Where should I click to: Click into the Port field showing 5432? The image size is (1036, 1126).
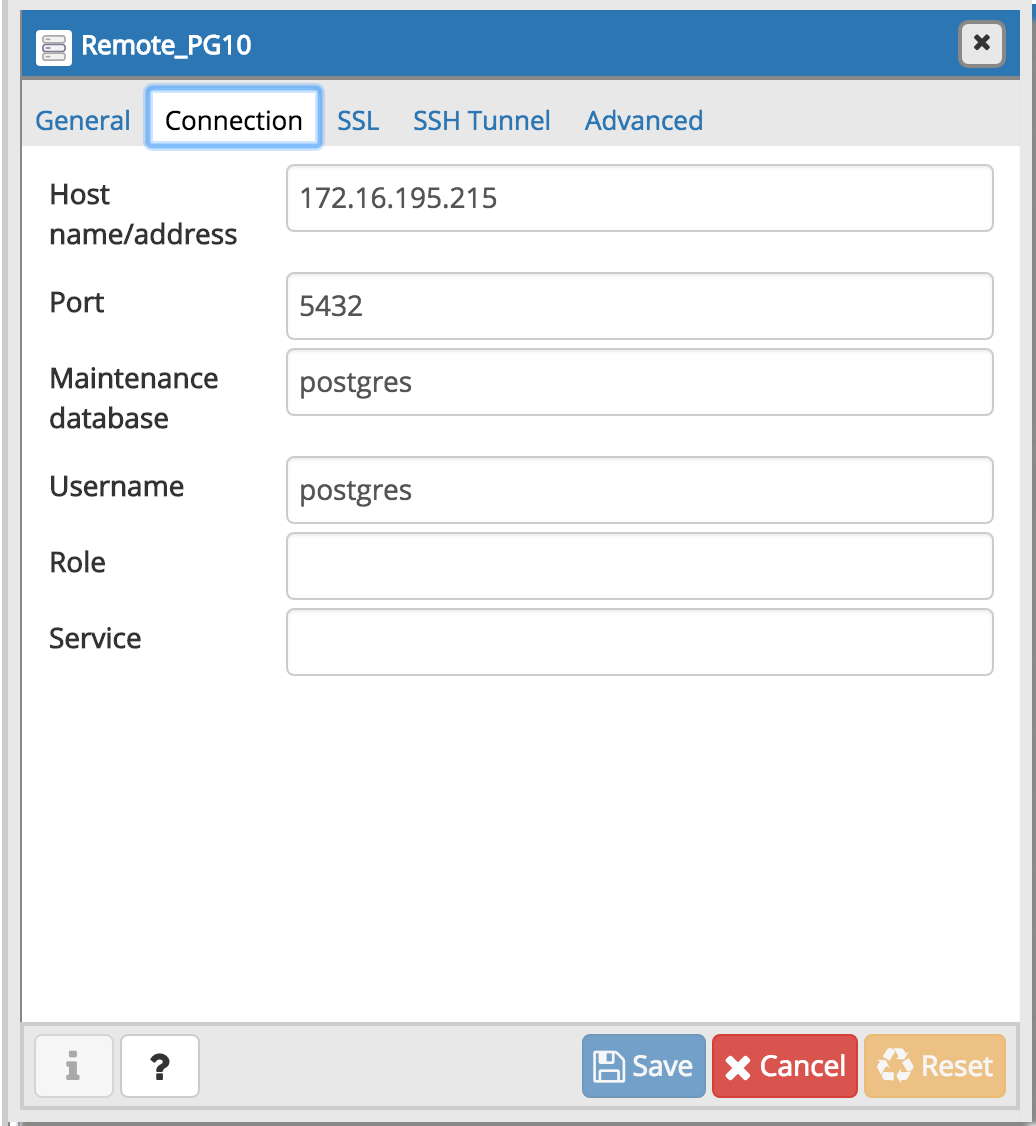tap(639, 306)
